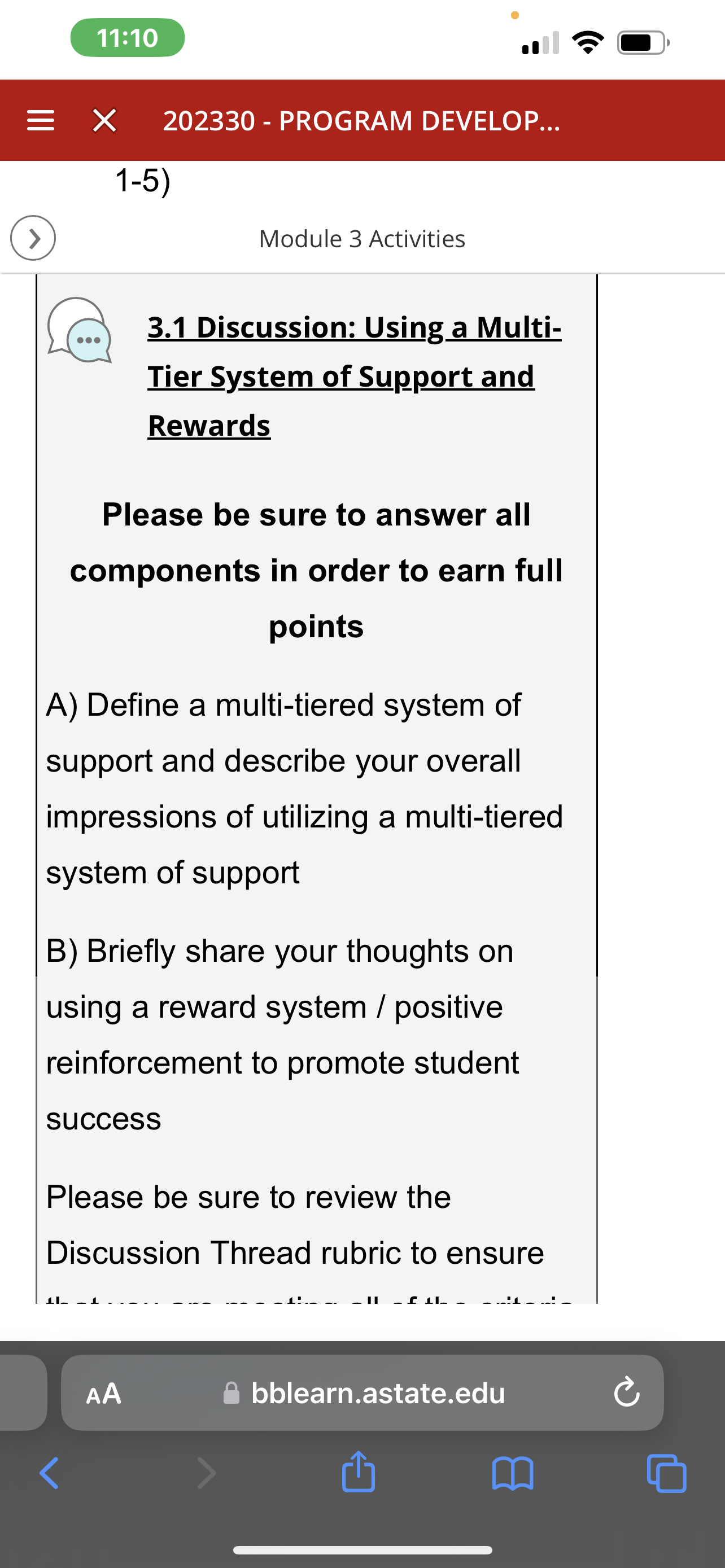Screen dimensions: 725x1568
Task: Go back with Safari's back arrow
Action: pyautogui.click(x=49, y=1473)
